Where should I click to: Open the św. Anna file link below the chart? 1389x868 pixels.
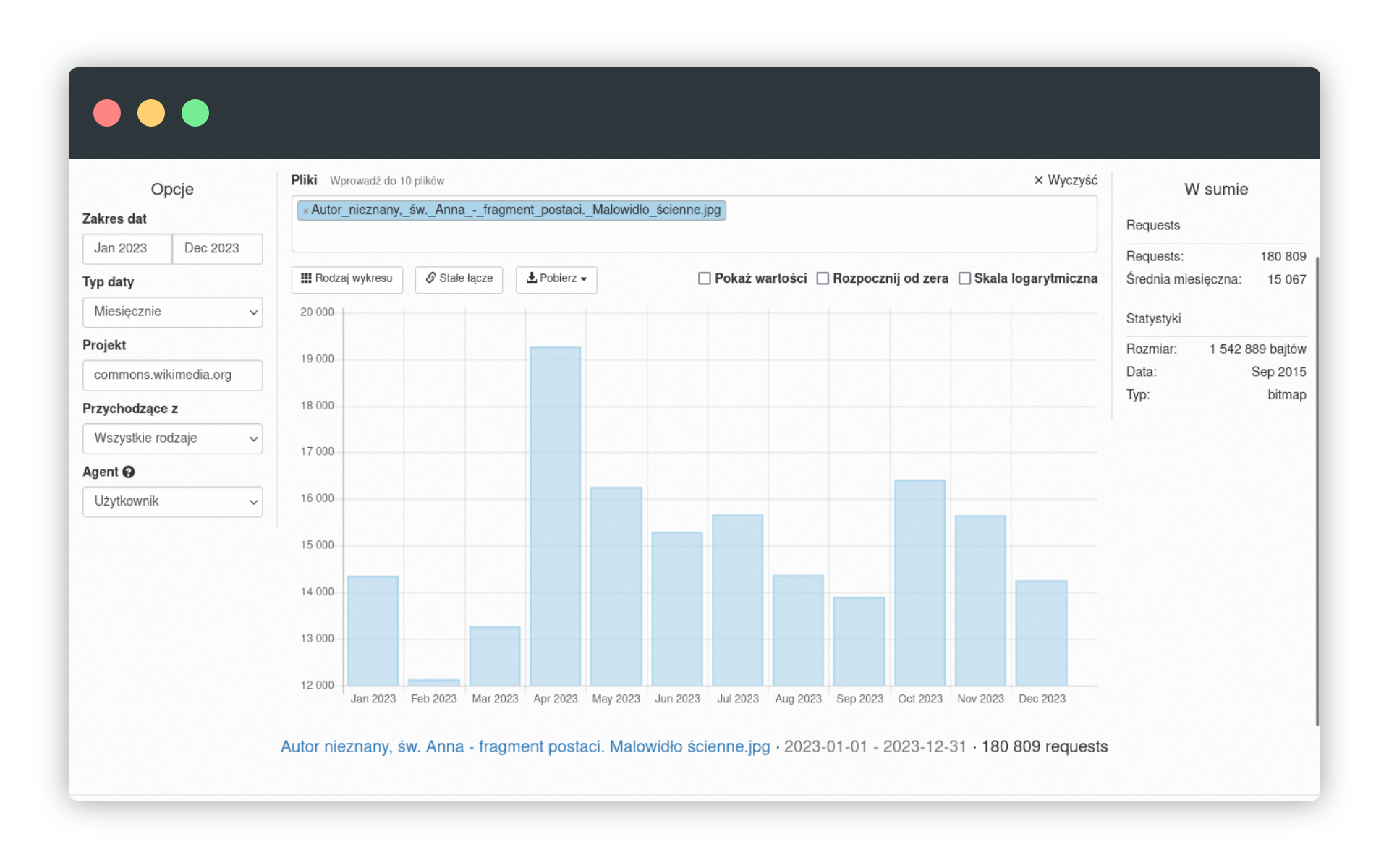[x=524, y=746]
